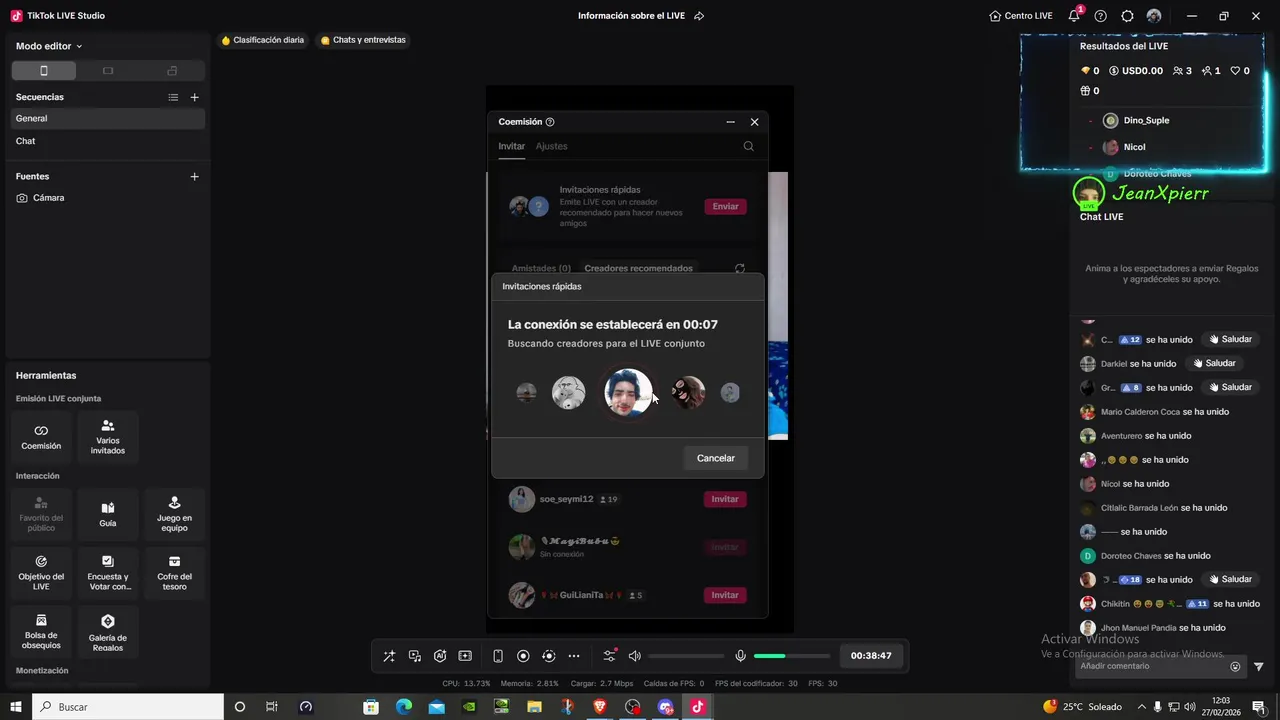The height and width of the screenshot is (720, 1280).
Task: Click Saludar next to Darkiel
Action: point(1214,363)
